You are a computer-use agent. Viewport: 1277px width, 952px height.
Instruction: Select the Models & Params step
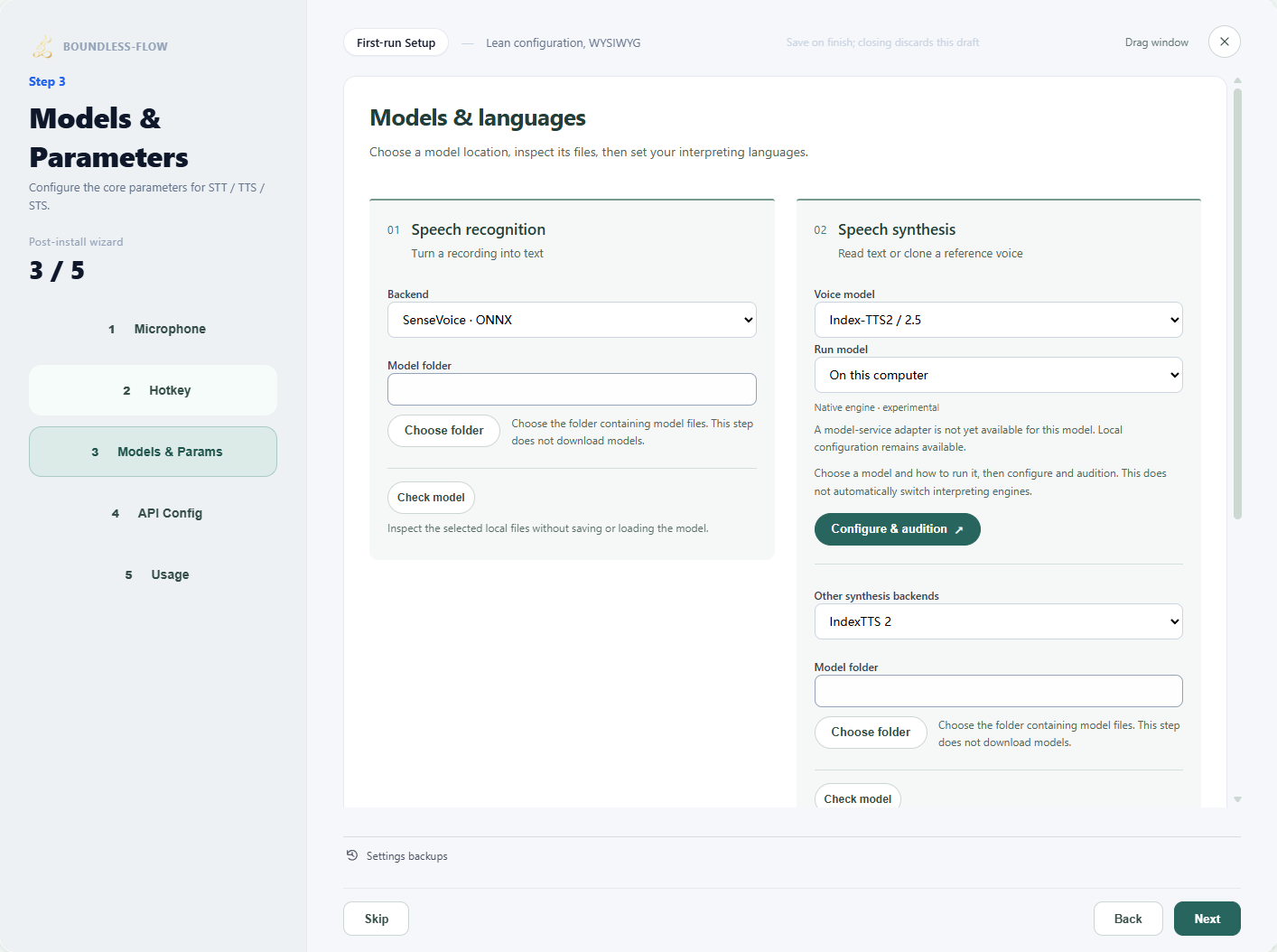click(x=153, y=452)
